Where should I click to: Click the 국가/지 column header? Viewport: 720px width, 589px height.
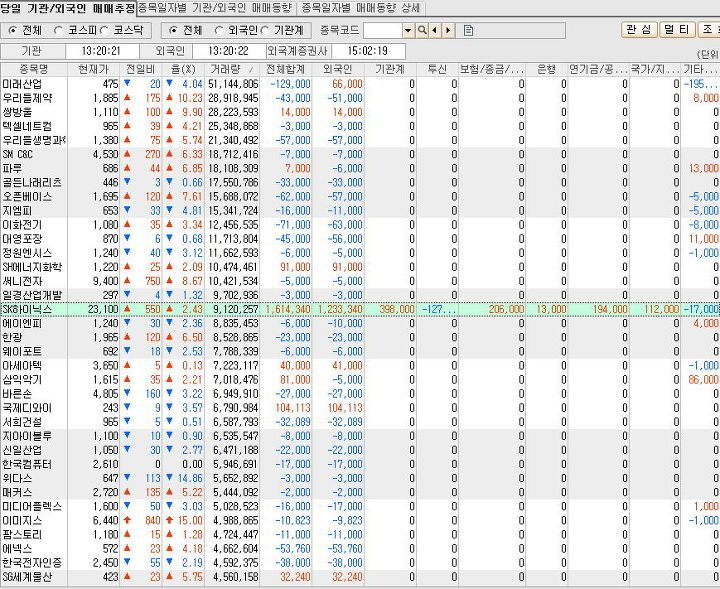[655, 69]
